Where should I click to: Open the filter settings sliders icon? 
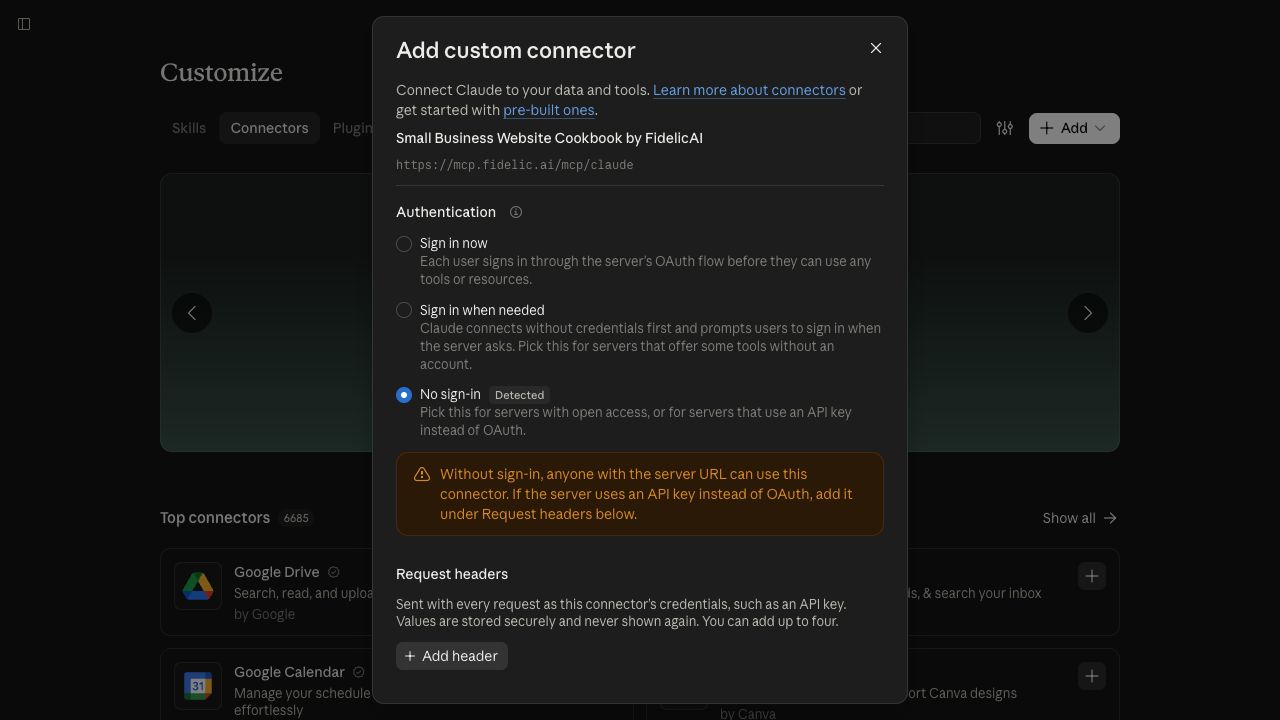click(1005, 128)
